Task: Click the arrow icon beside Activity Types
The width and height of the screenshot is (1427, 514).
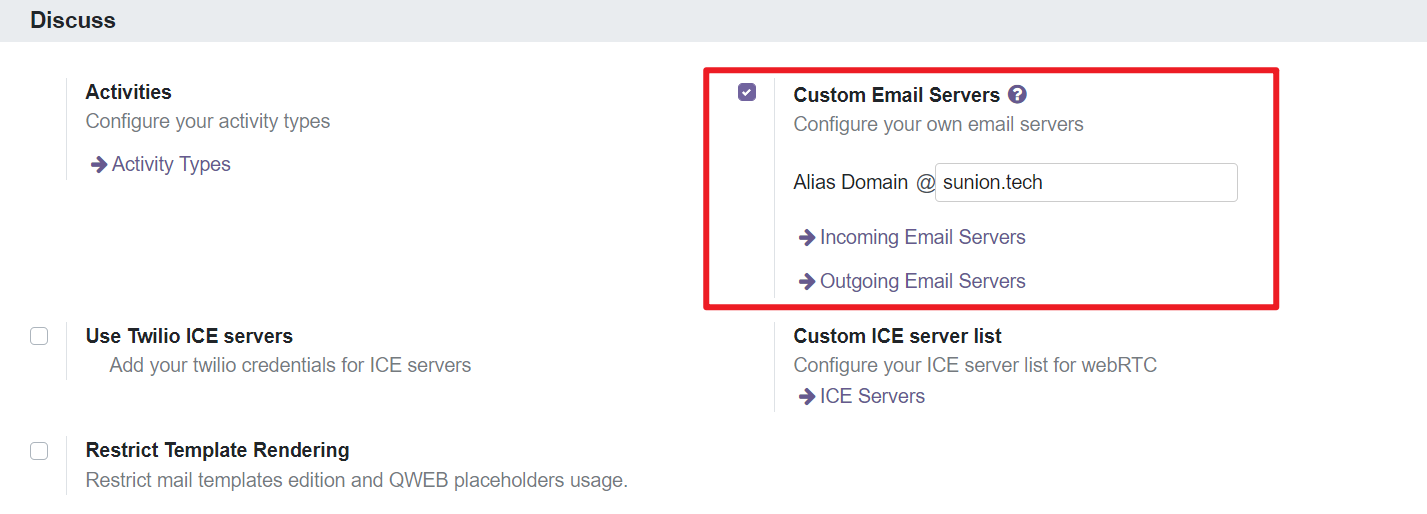Action: pyautogui.click(x=99, y=165)
